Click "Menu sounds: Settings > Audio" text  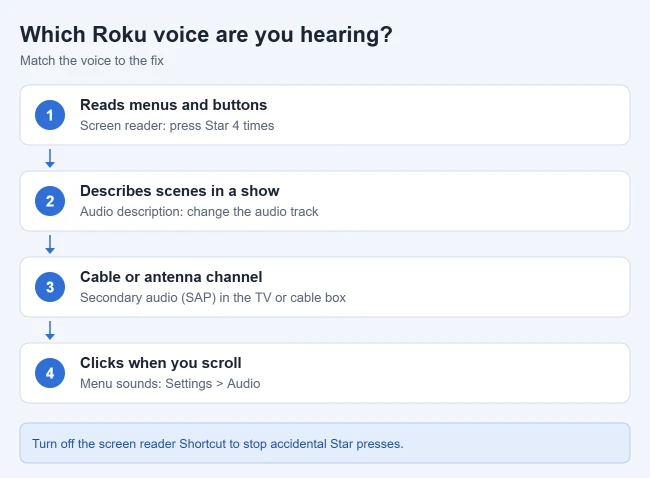pyautogui.click(x=170, y=383)
